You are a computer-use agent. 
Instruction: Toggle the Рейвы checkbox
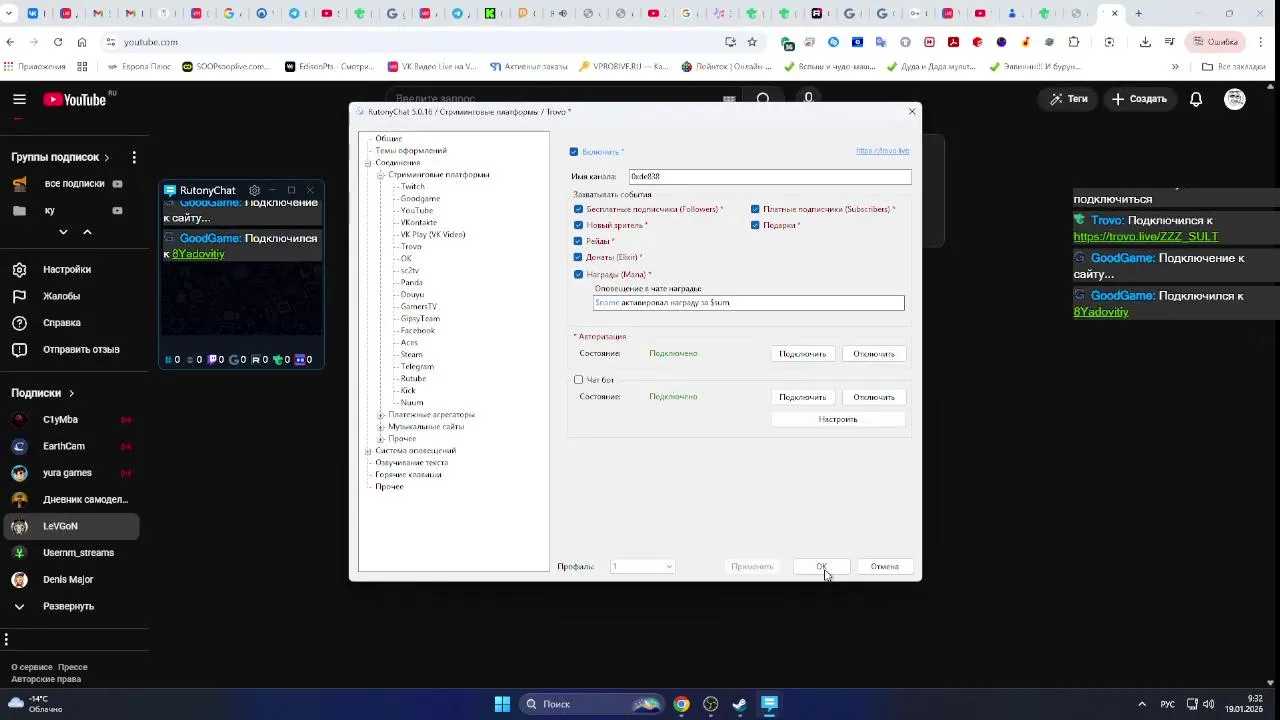(578, 241)
